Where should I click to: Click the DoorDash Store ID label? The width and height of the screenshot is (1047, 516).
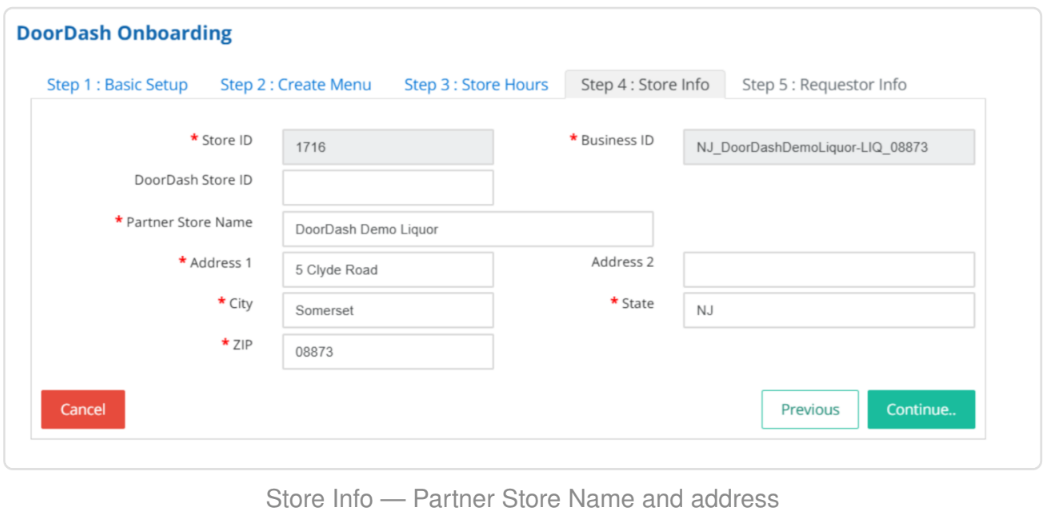[193, 180]
